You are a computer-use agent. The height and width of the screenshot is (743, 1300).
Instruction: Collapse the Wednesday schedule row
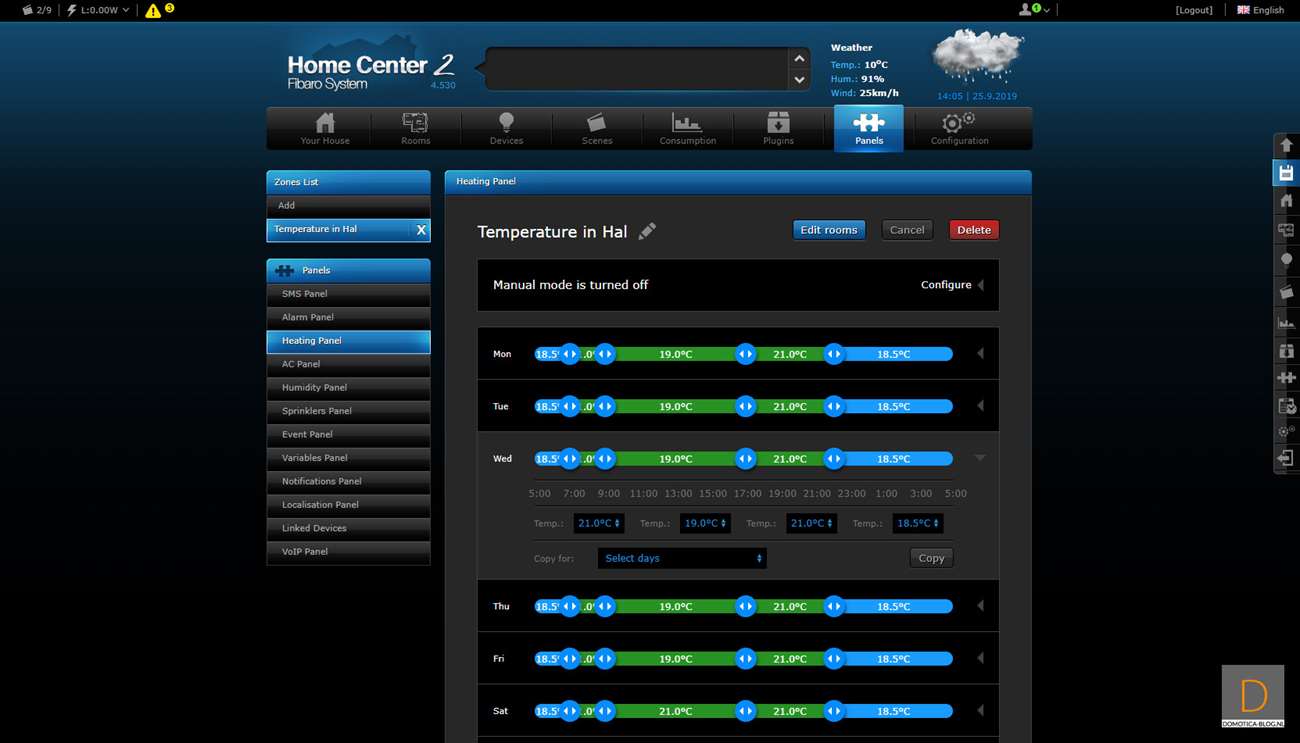click(980, 458)
